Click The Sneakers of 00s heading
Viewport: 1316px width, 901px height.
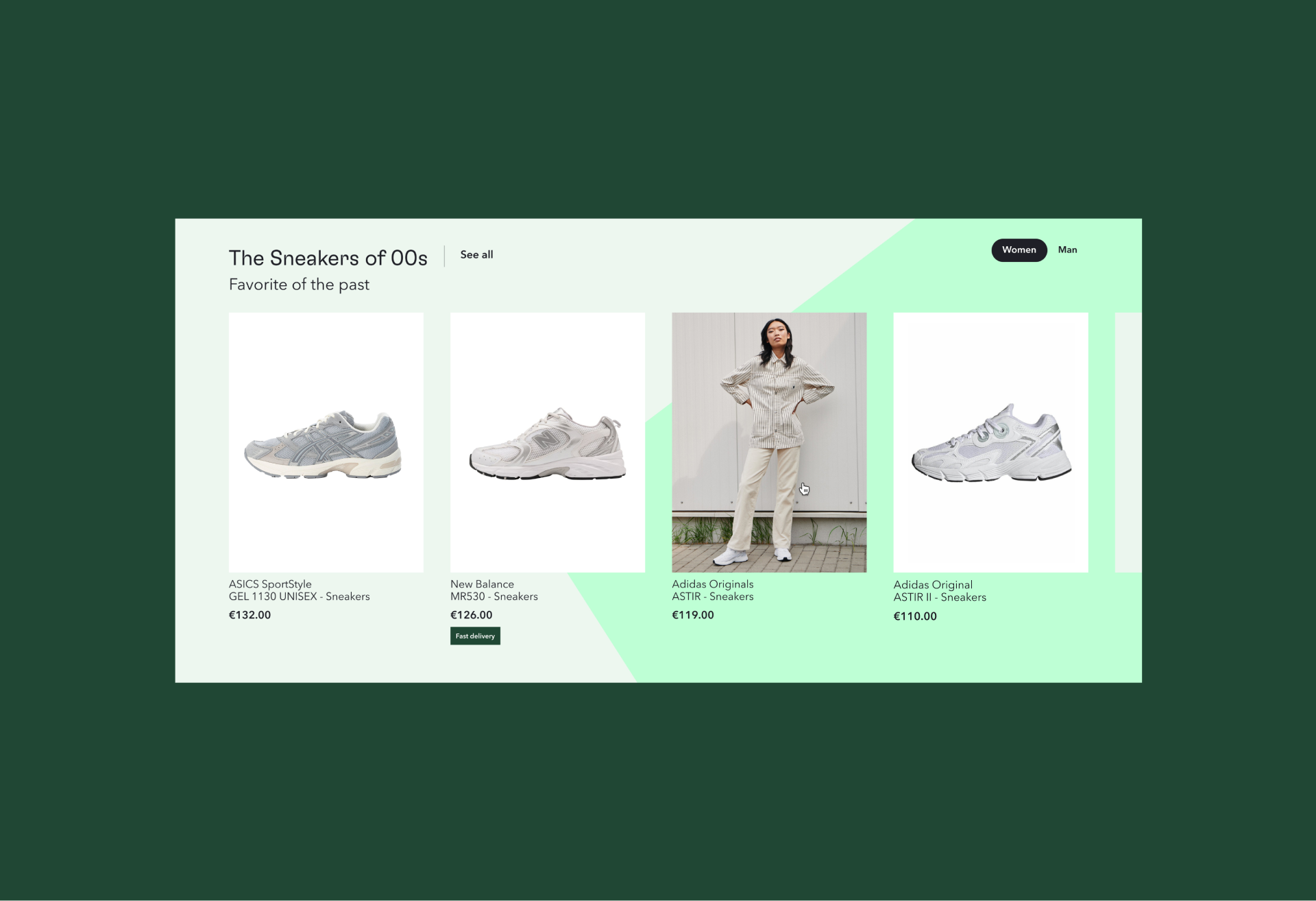[328, 258]
